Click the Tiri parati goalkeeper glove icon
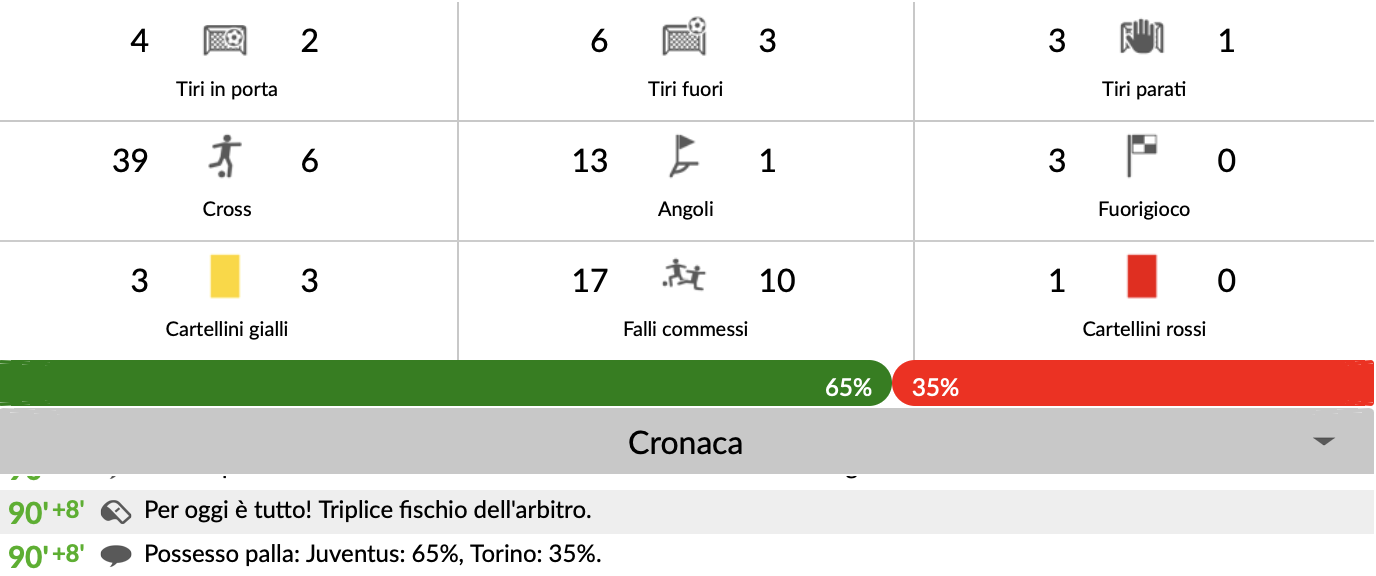The image size is (1376, 576). pos(1142,40)
